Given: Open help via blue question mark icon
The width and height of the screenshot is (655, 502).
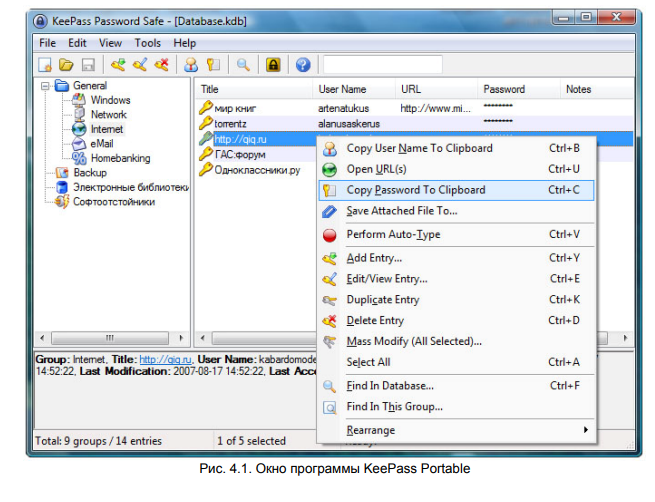Looking at the screenshot, I should (x=302, y=65).
